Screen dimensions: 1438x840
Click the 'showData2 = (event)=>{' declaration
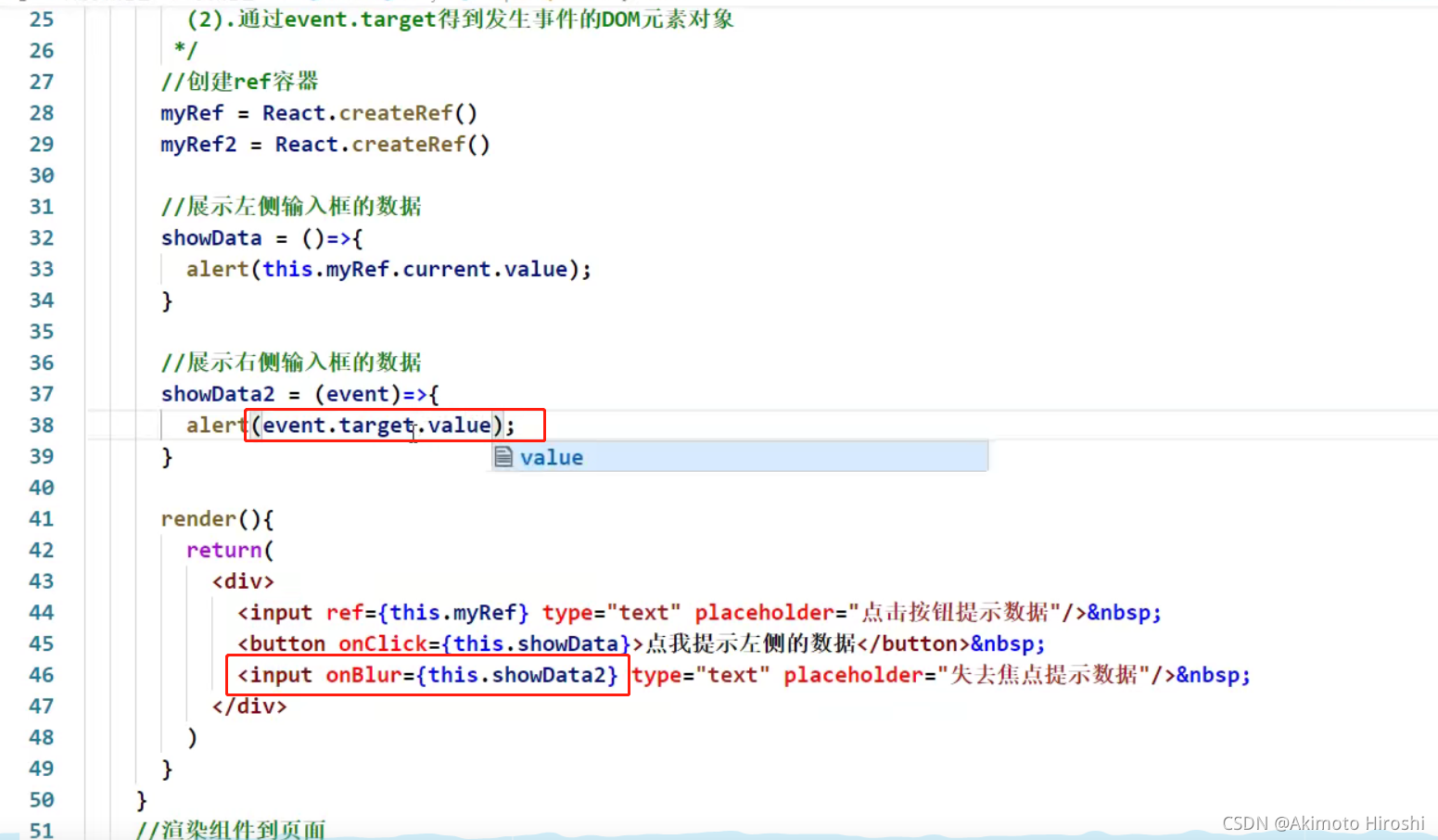coord(300,394)
